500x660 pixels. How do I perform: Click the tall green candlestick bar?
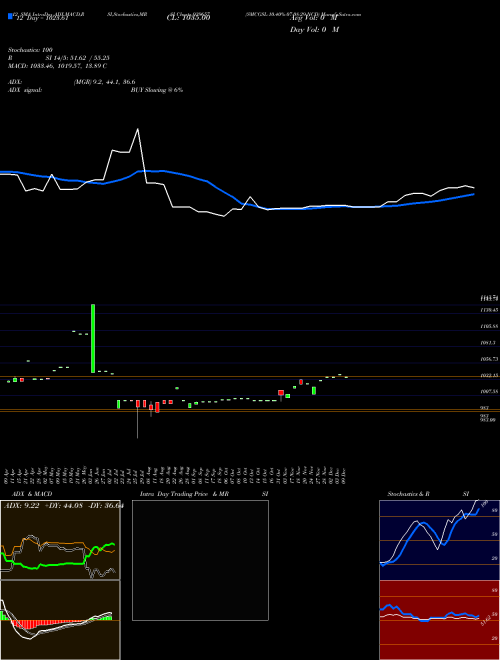(93, 338)
